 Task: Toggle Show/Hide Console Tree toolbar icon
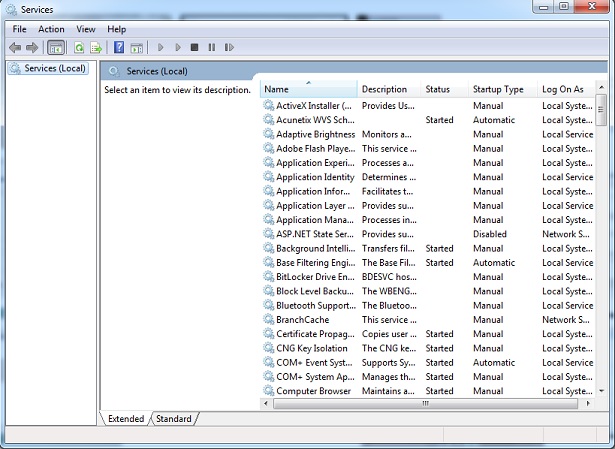point(56,48)
